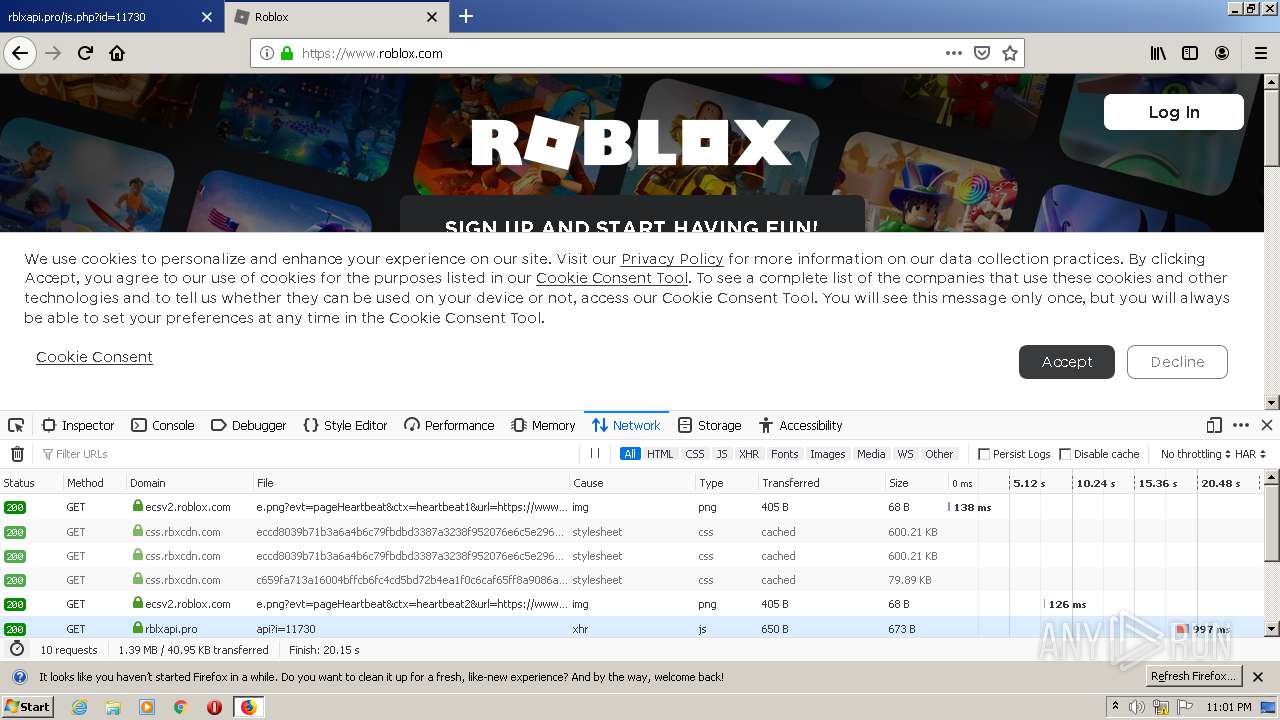The width and height of the screenshot is (1280, 720).
Task: Reload the page with the refresh icon
Action: coord(85,53)
